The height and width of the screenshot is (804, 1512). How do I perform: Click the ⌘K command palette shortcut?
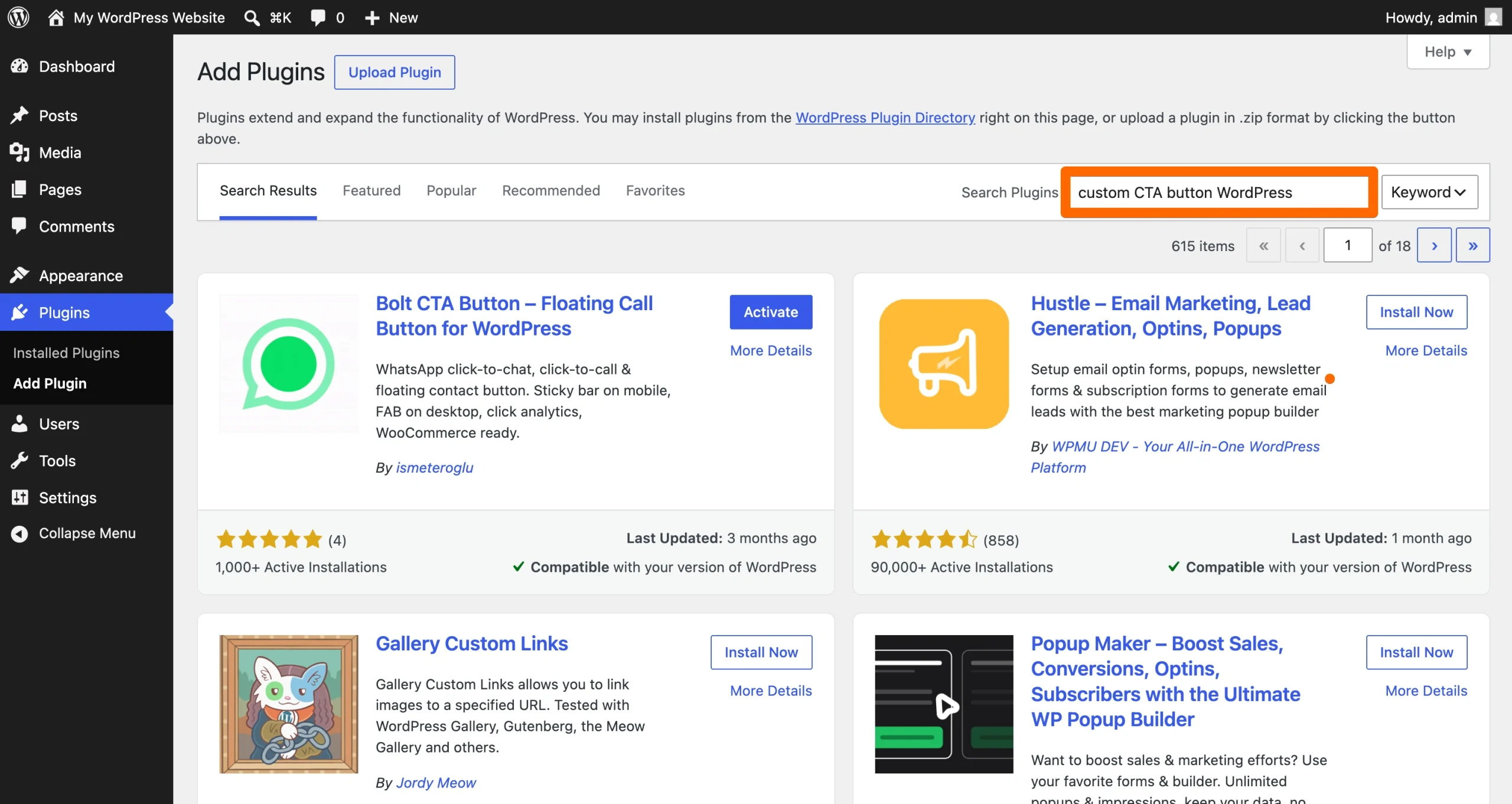281,18
